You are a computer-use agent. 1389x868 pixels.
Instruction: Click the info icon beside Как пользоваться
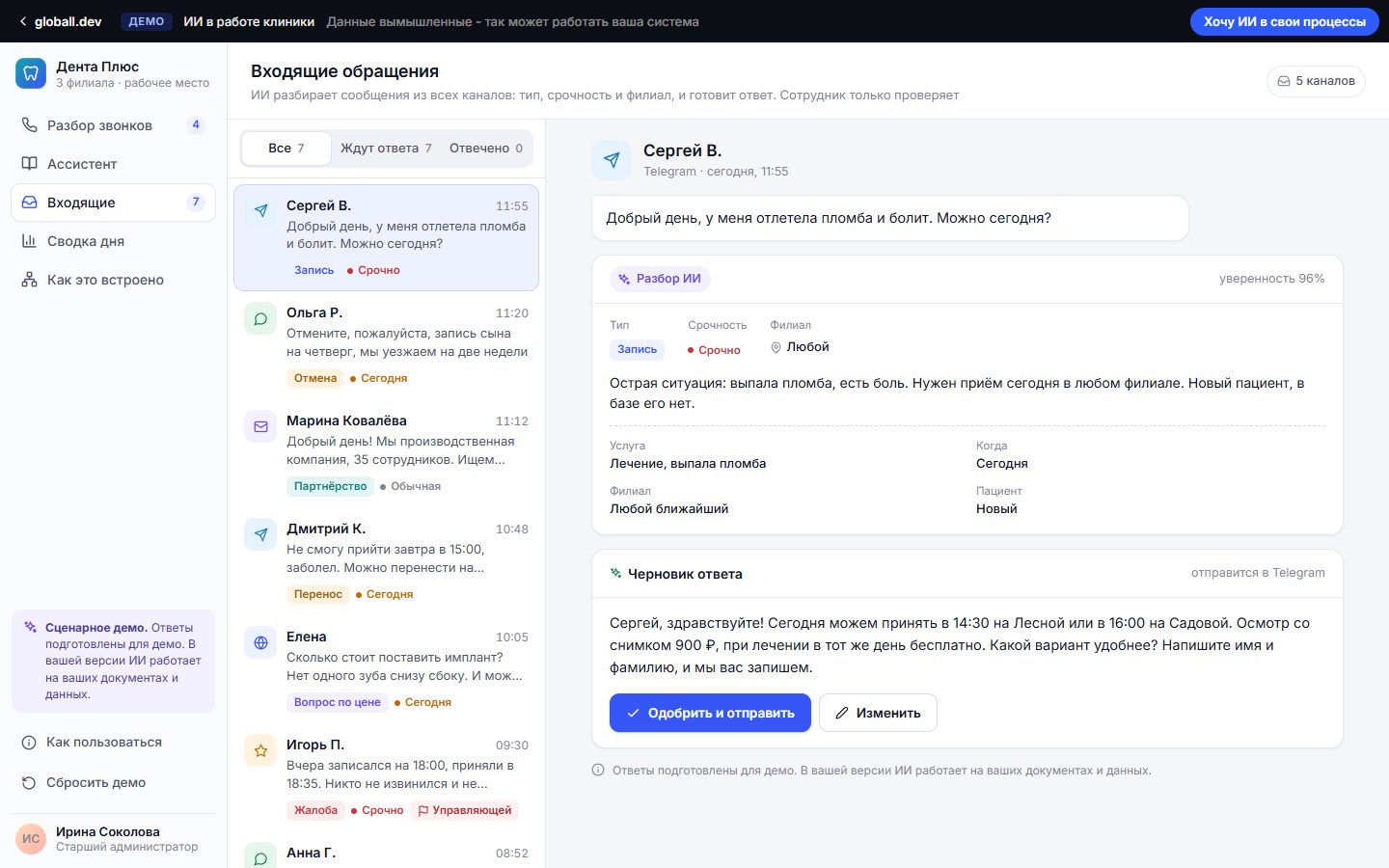click(x=29, y=743)
